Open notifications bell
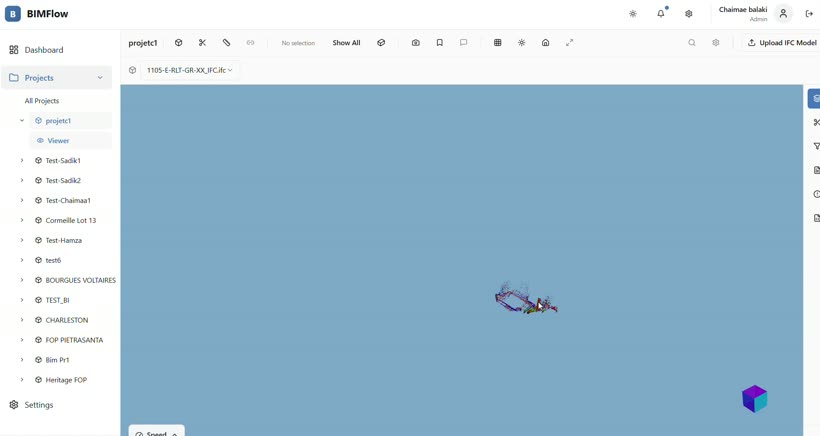This screenshot has width=820, height=436. (x=661, y=14)
